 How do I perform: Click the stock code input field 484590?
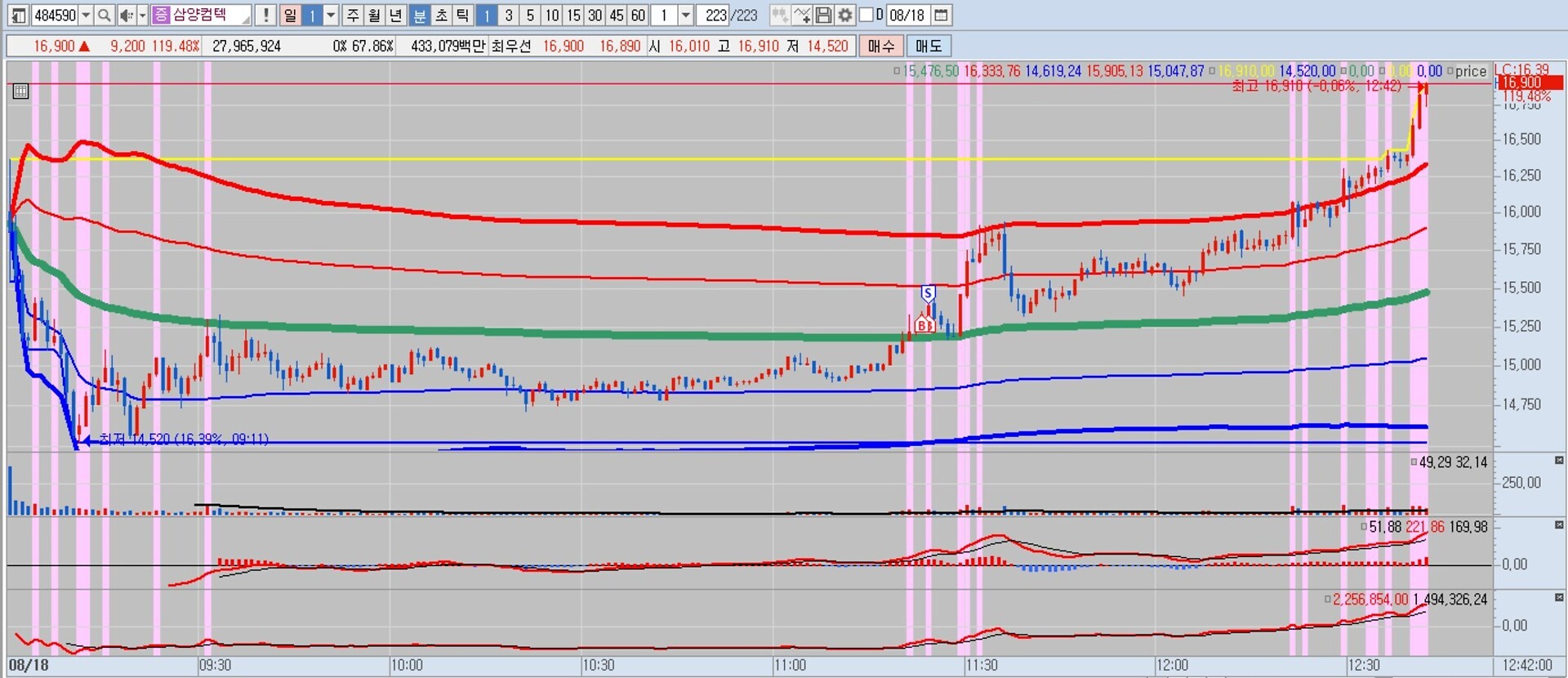[56, 15]
